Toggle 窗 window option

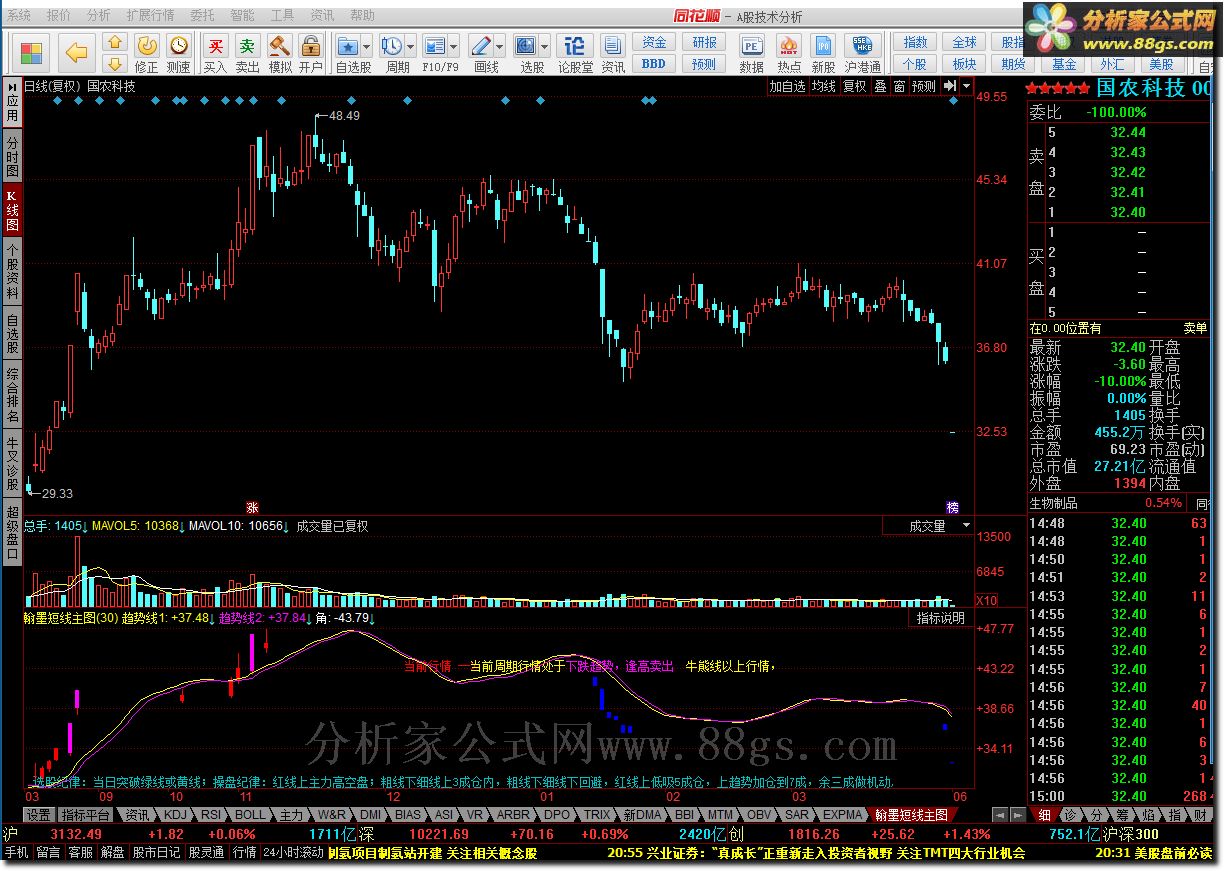tap(899, 87)
